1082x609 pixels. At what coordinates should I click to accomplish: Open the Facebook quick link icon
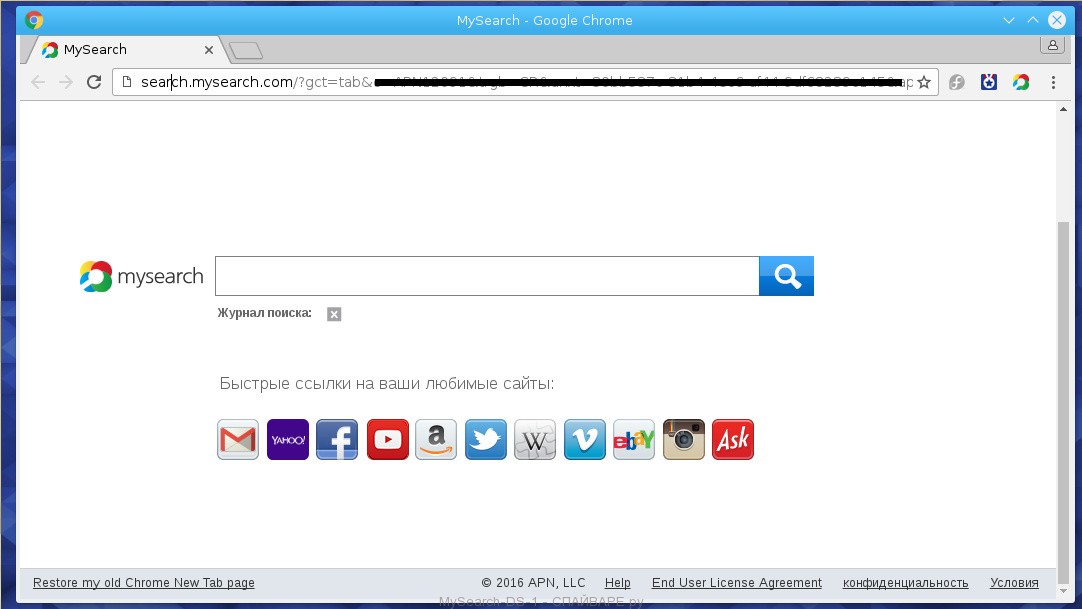(337, 440)
